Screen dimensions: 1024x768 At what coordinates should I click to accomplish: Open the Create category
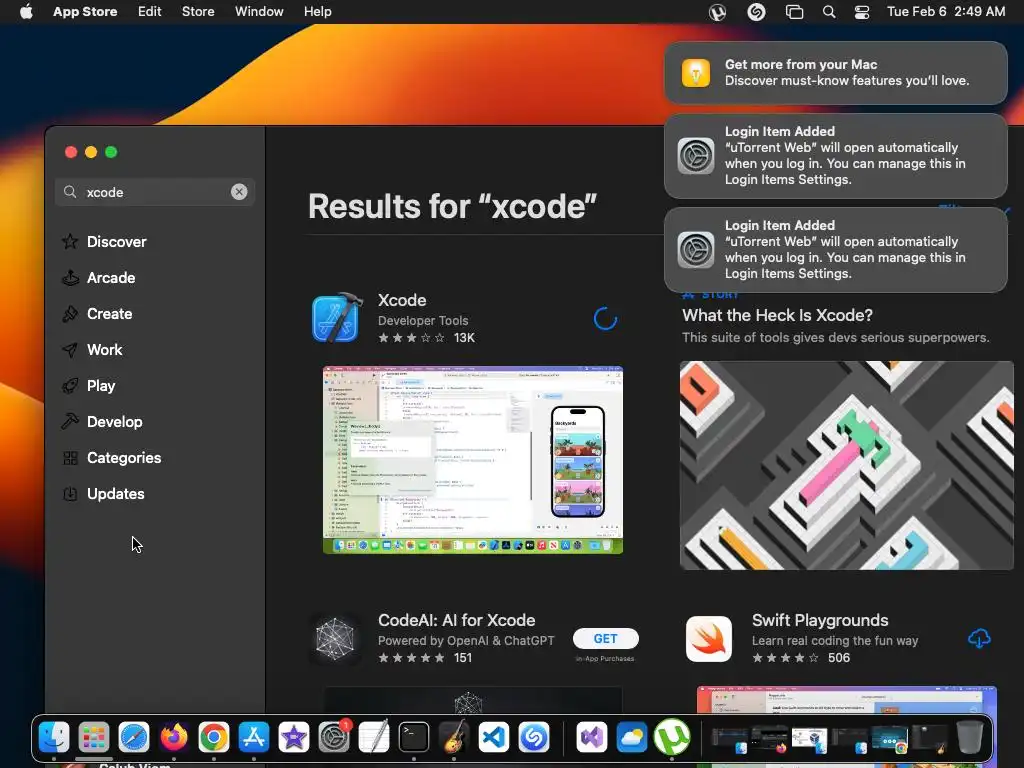coord(97,313)
